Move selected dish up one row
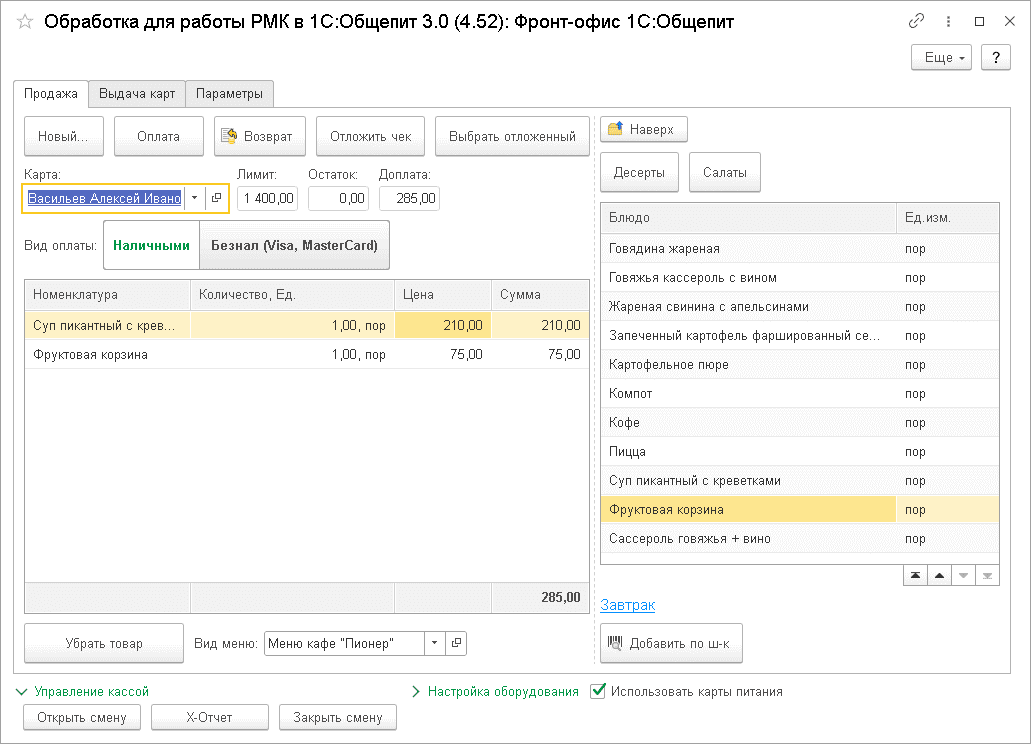 [x=939, y=575]
